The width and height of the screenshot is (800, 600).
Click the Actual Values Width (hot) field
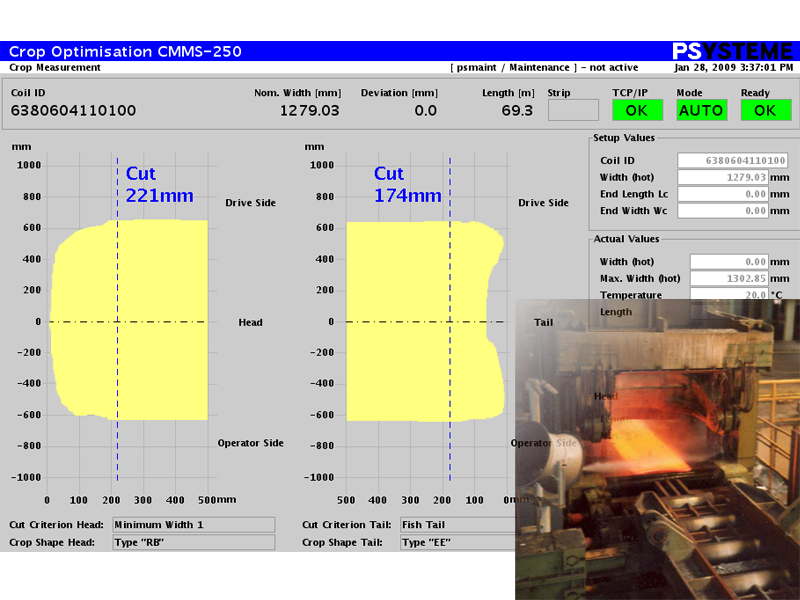coord(729,262)
